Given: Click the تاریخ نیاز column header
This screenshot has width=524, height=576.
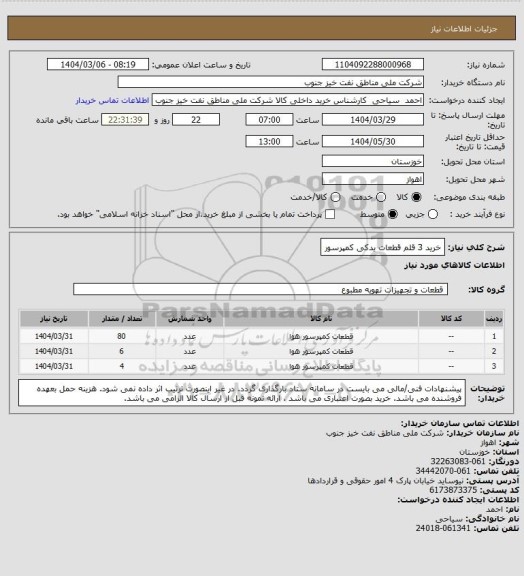Looking at the screenshot, I should [54, 318].
